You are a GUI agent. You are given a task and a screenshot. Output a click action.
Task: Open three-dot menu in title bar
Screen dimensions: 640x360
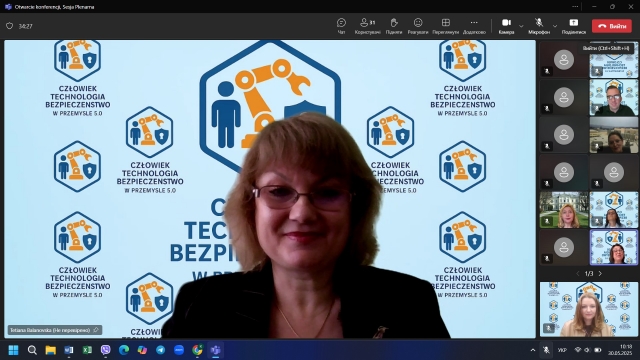(575, 7)
